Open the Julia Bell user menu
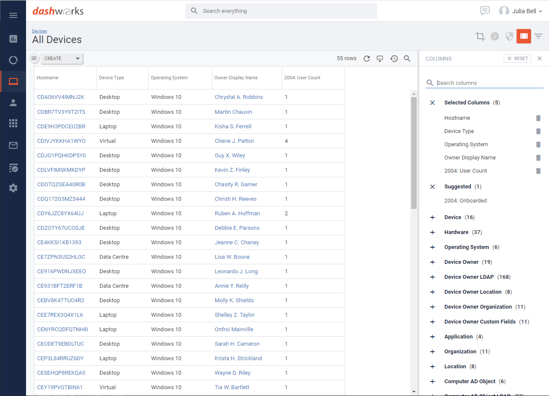This screenshot has width=549, height=396. point(520,11)
